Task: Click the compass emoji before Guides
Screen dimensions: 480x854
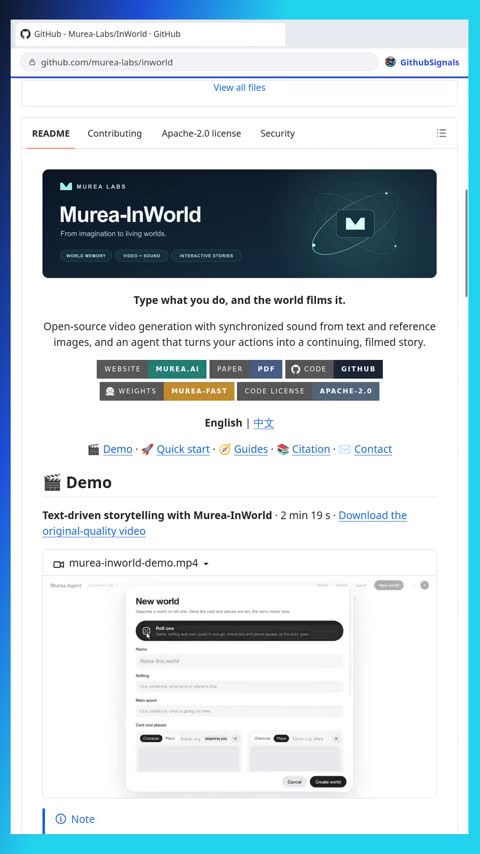Action: (x=224, y=449)
